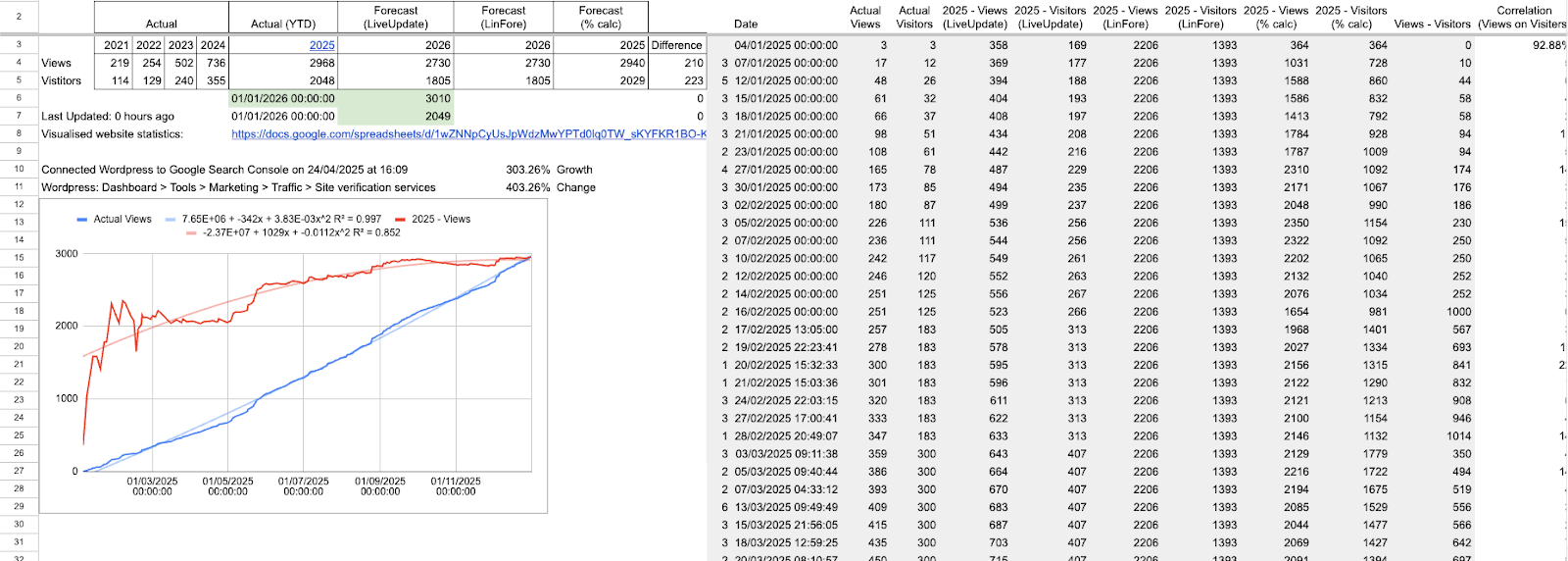Image resolution: width=1568 pixels, height=561 pixels.
Task: Click the red 2025 - Views legend entry
Action: click(440, 219)
